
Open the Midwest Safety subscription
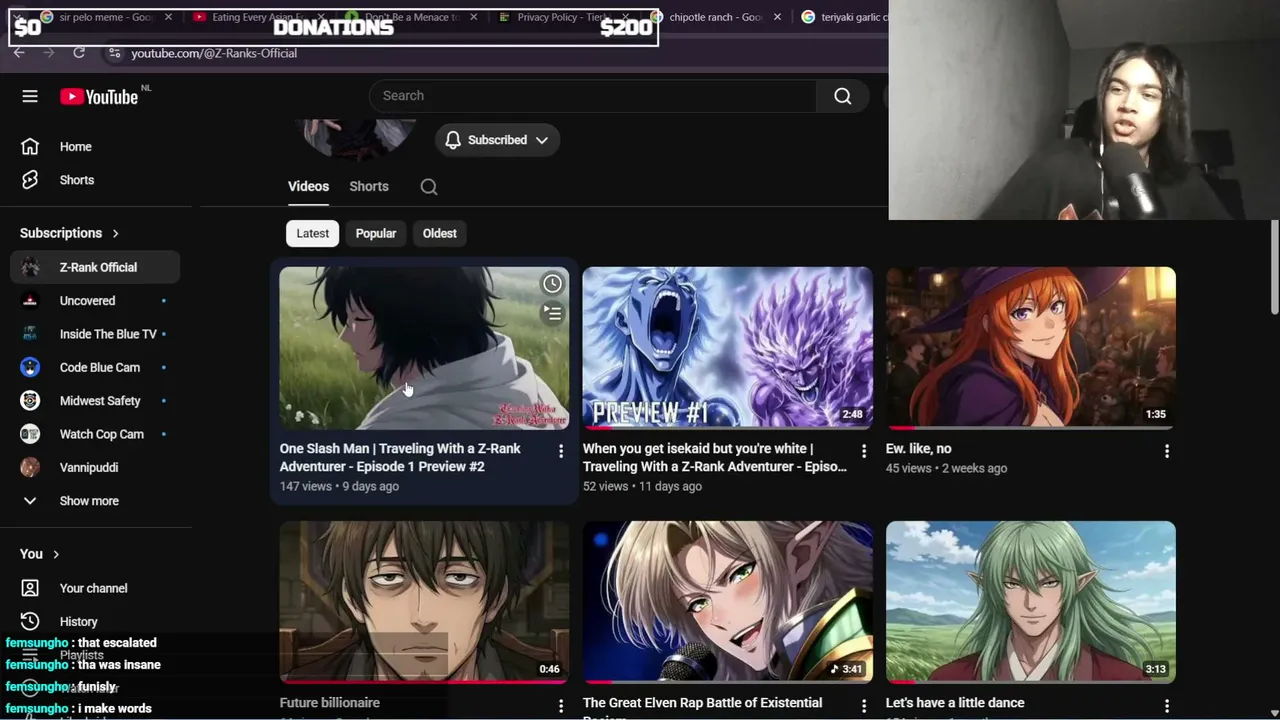95,401
